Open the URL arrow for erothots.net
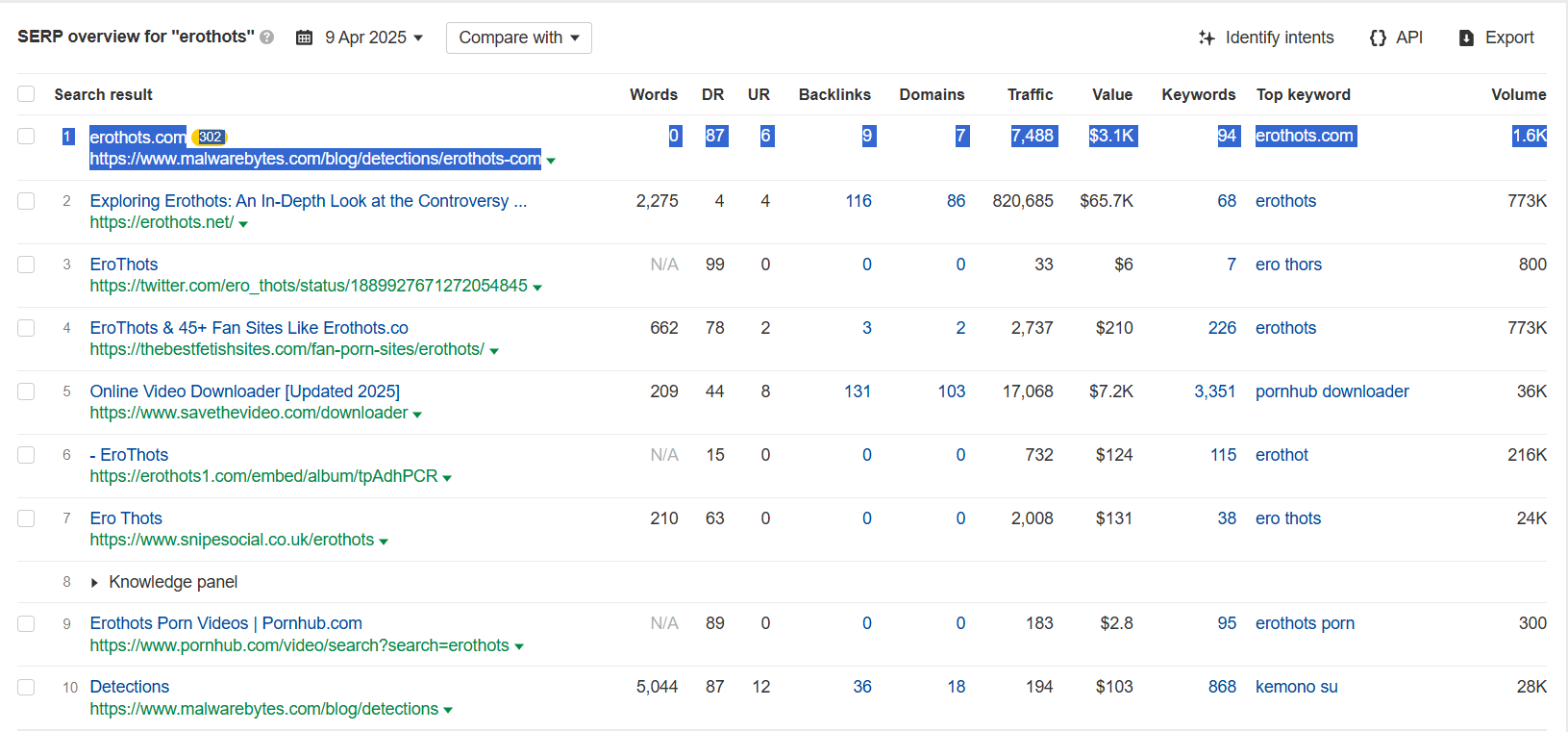This screenshot has height=732, width=1568. click(243, 224)
